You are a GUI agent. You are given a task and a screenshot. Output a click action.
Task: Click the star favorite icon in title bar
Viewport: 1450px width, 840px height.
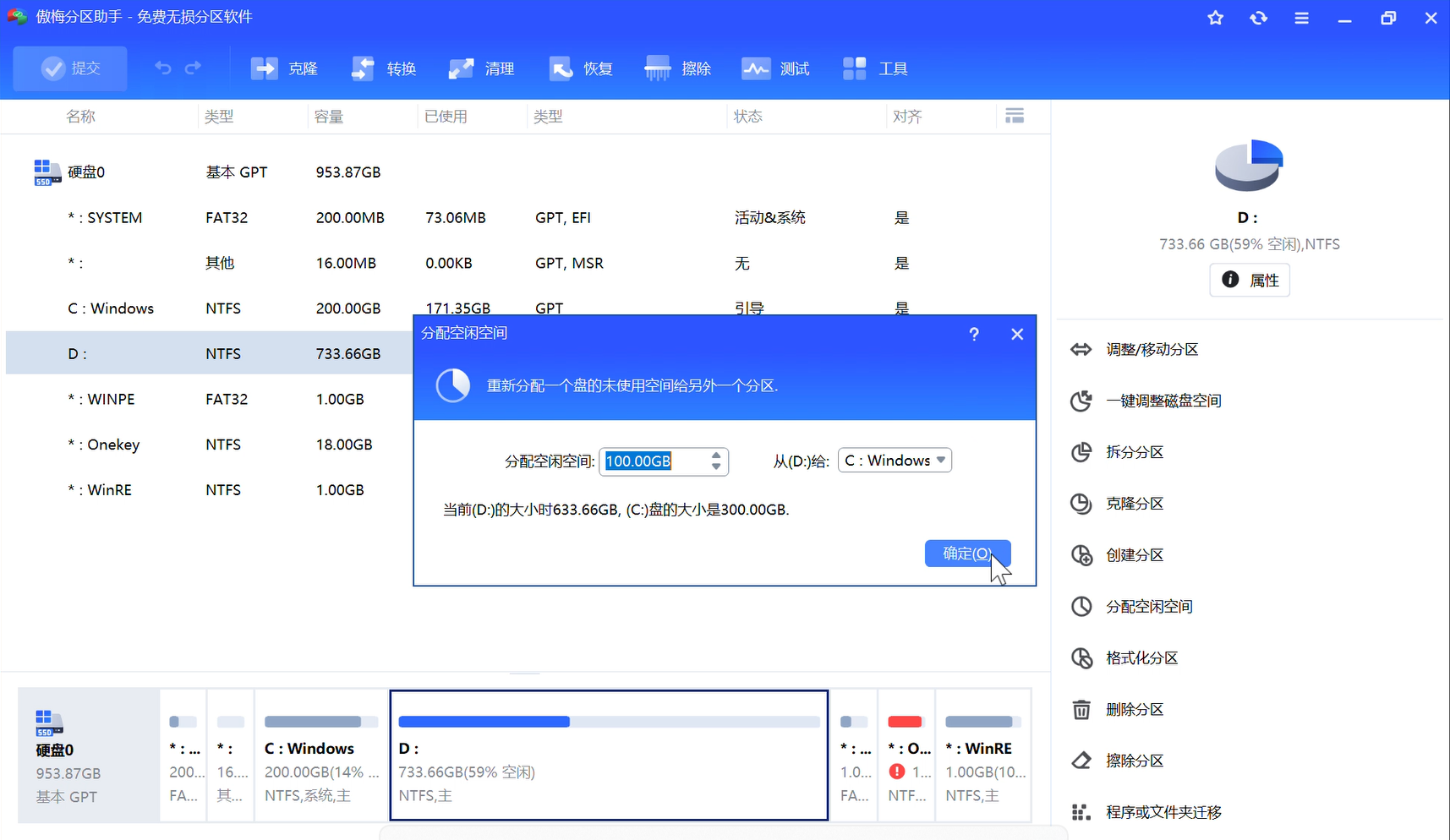[1215, 18]
